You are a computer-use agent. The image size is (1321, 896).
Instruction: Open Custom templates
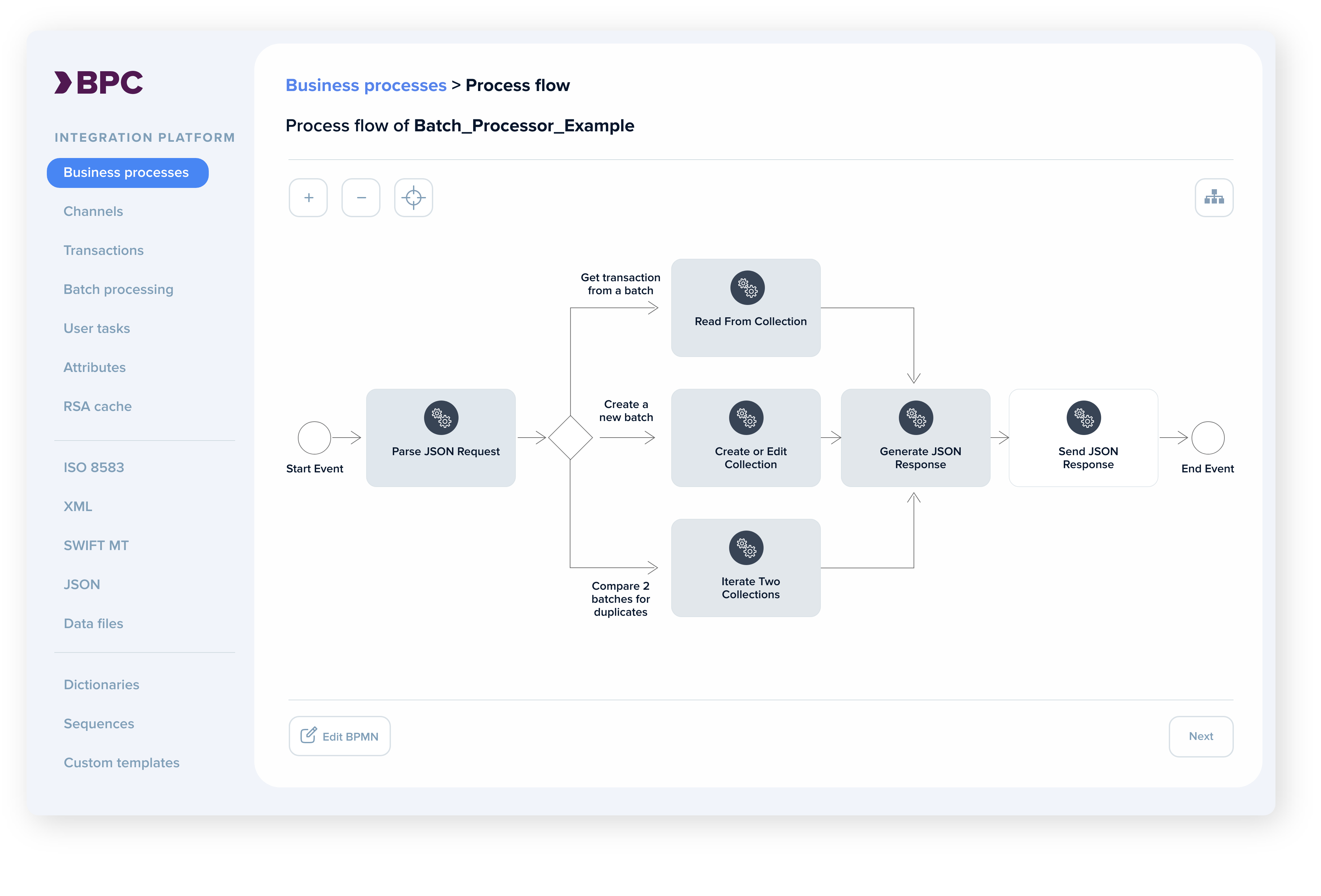122,762
